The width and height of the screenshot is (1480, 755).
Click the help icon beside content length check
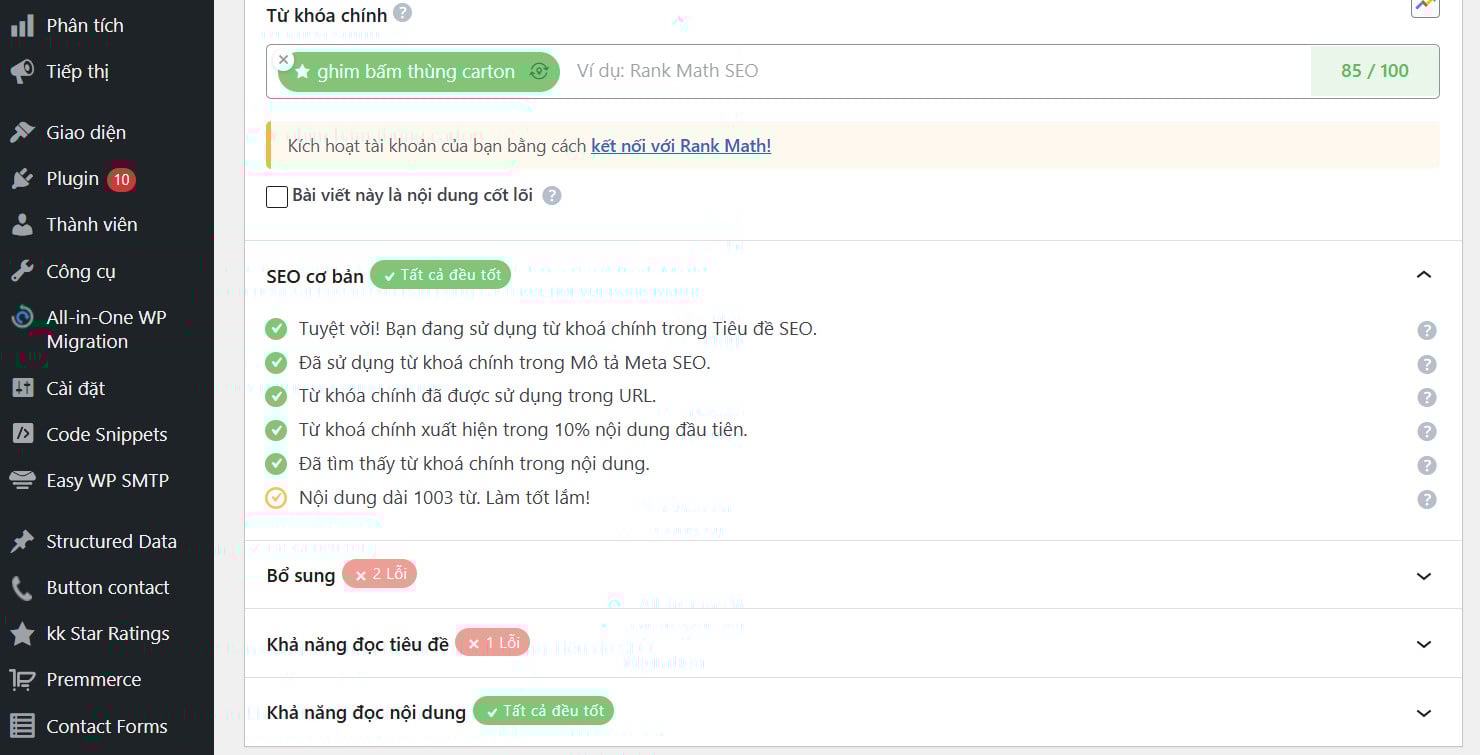pos(1427,498)
